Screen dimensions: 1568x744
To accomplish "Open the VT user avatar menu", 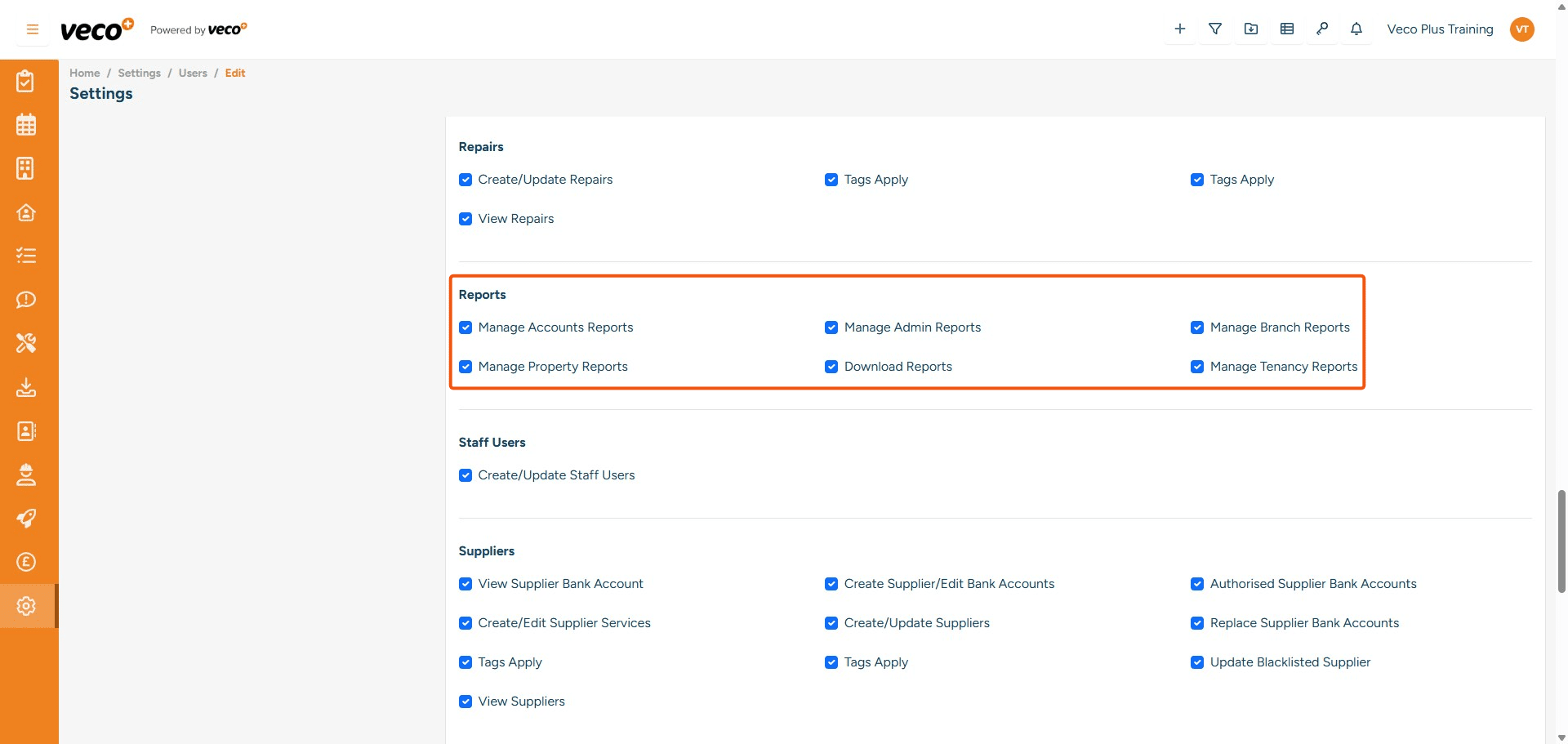I will [1522, 29].
